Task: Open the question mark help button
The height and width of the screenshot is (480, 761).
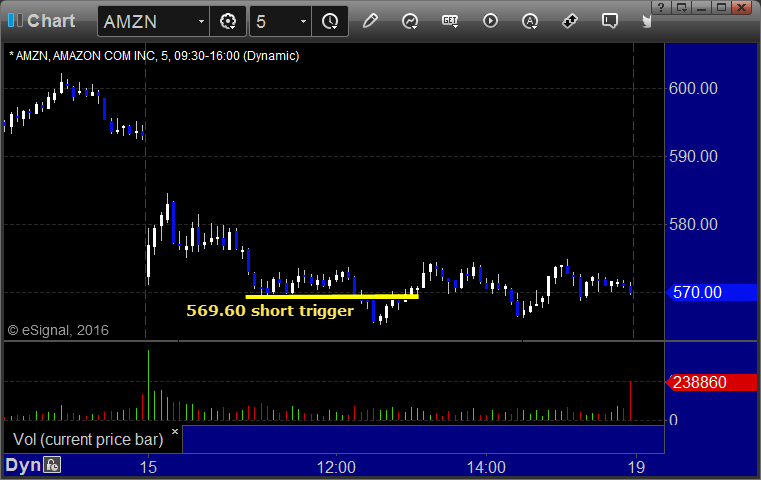Action: [x=662, y=7]
